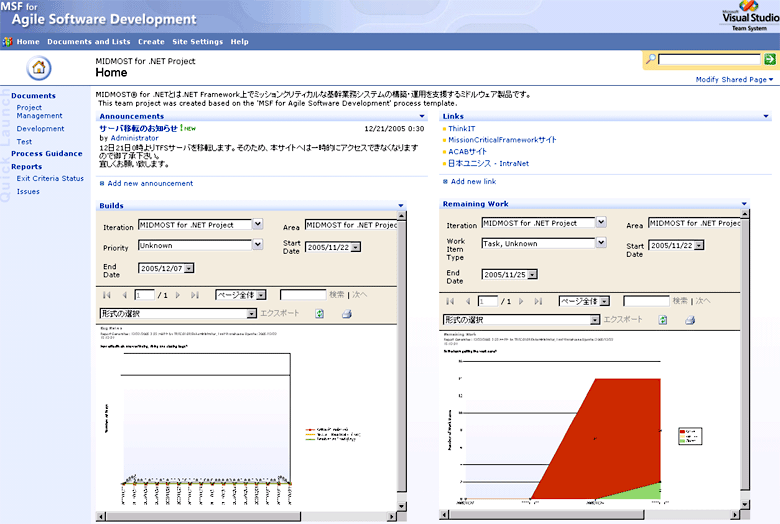
Task: Go to previous page in Builds report
Action: tap(124, 295)
